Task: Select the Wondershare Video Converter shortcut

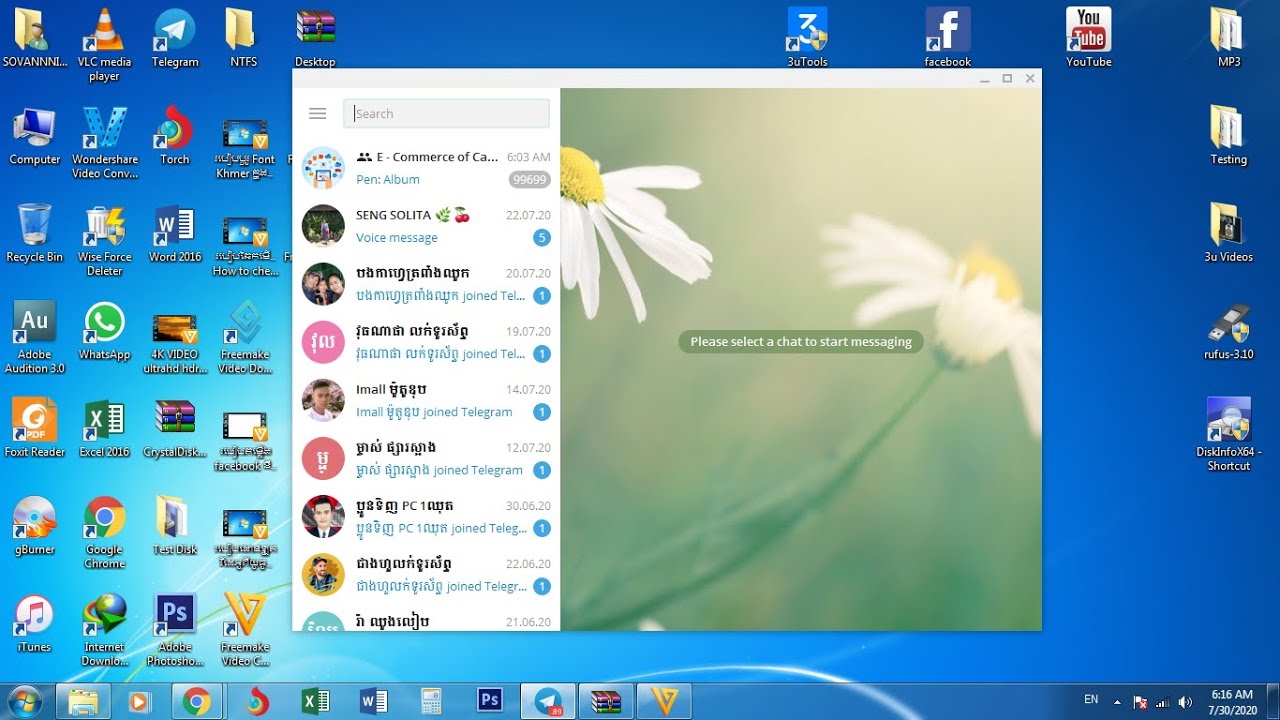Action: tap(105, 142)
